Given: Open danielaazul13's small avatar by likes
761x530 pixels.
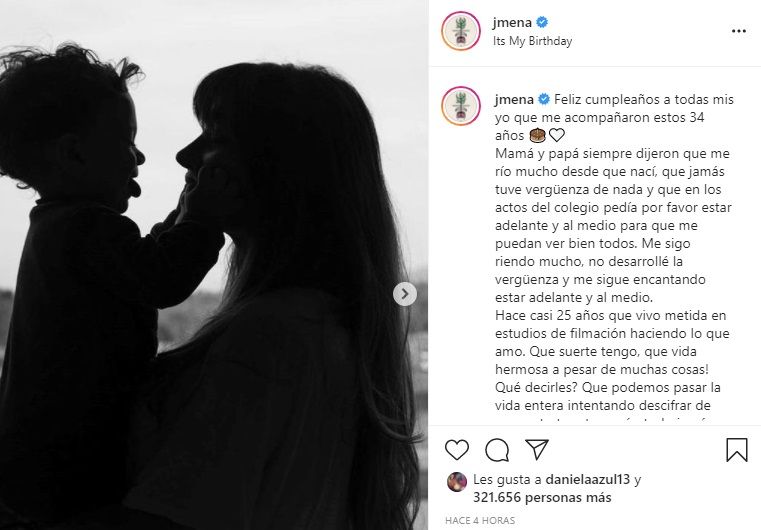Looking at the screenshot, I should (457, 482).
